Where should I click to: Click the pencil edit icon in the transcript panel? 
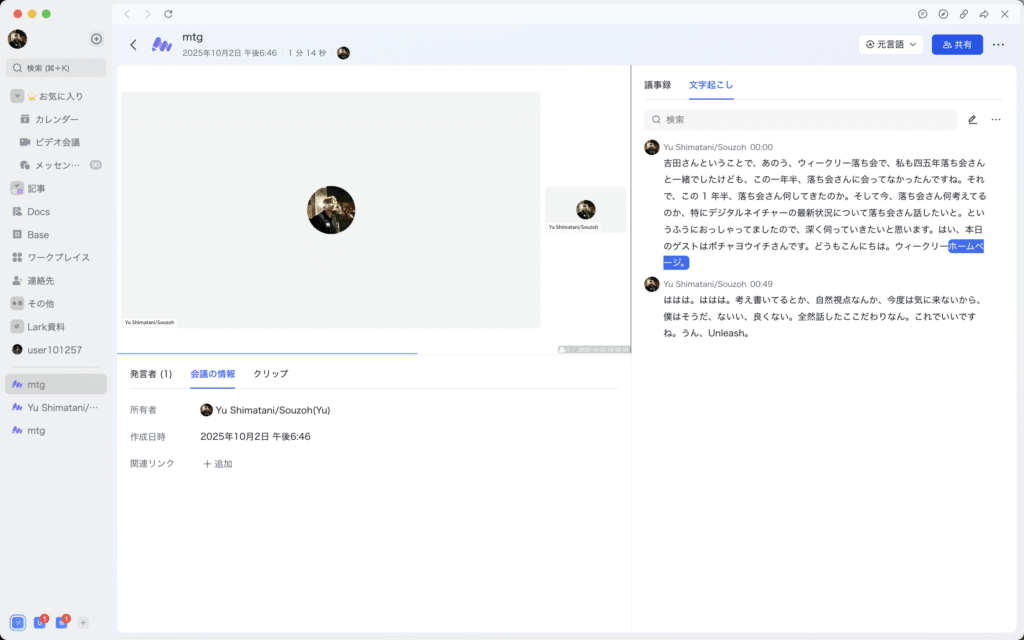tap(972, 120)
